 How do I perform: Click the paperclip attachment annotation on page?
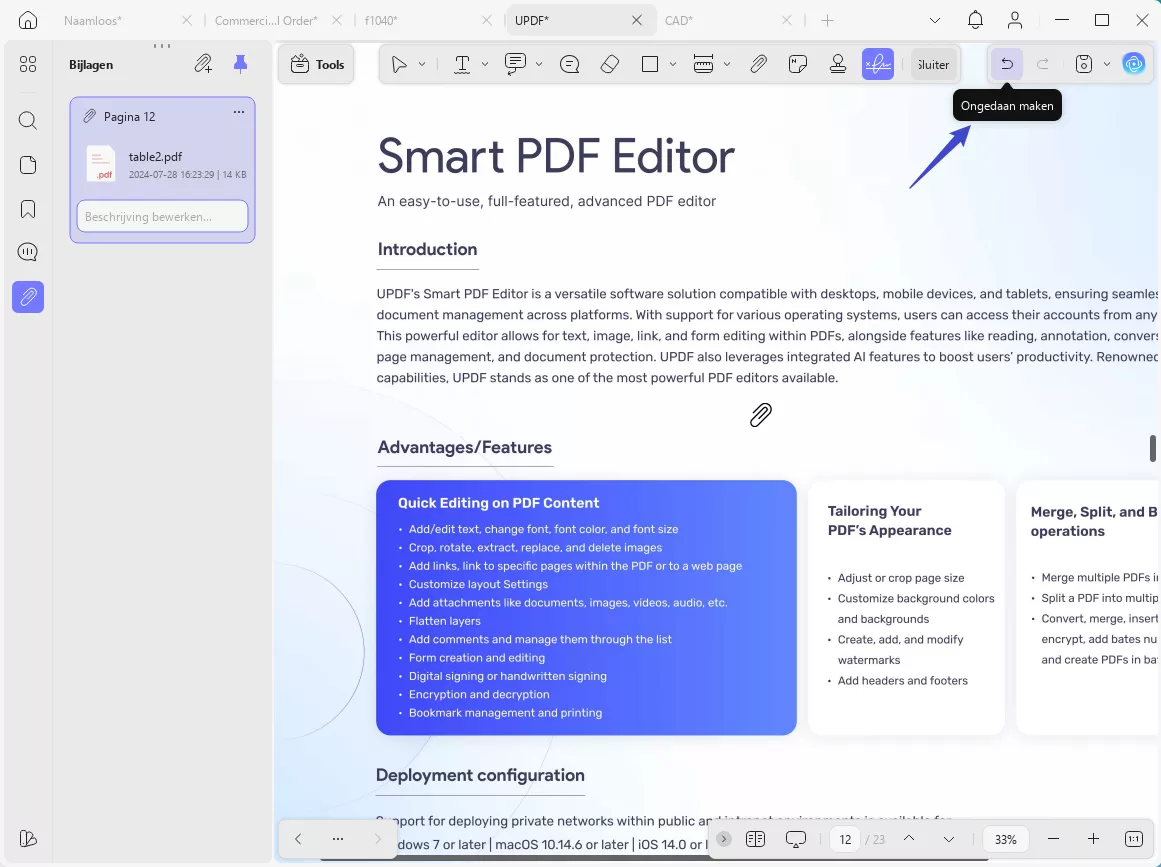pos(760,415)
